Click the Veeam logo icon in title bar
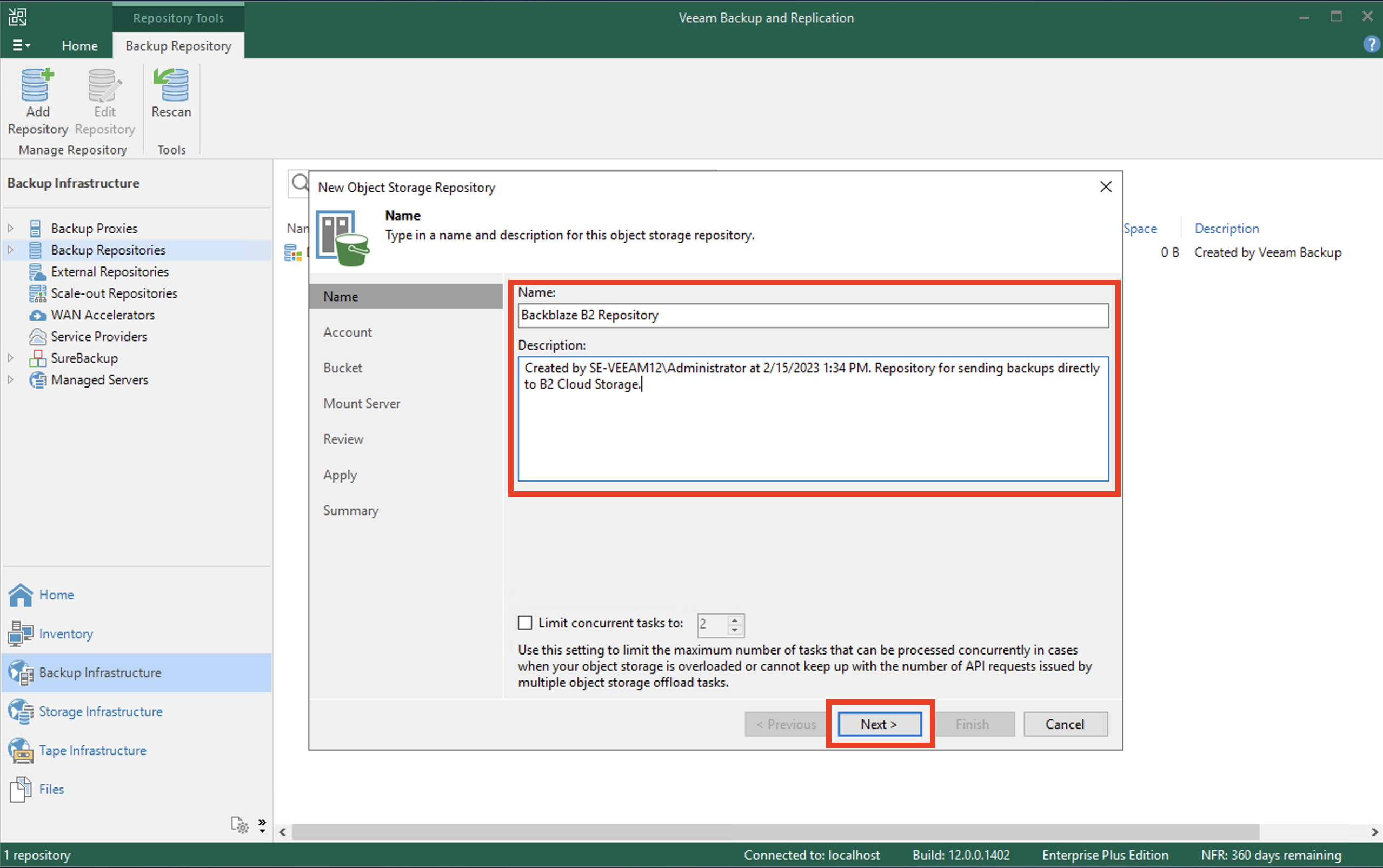 pyautogui.click(x=17, y=17)
